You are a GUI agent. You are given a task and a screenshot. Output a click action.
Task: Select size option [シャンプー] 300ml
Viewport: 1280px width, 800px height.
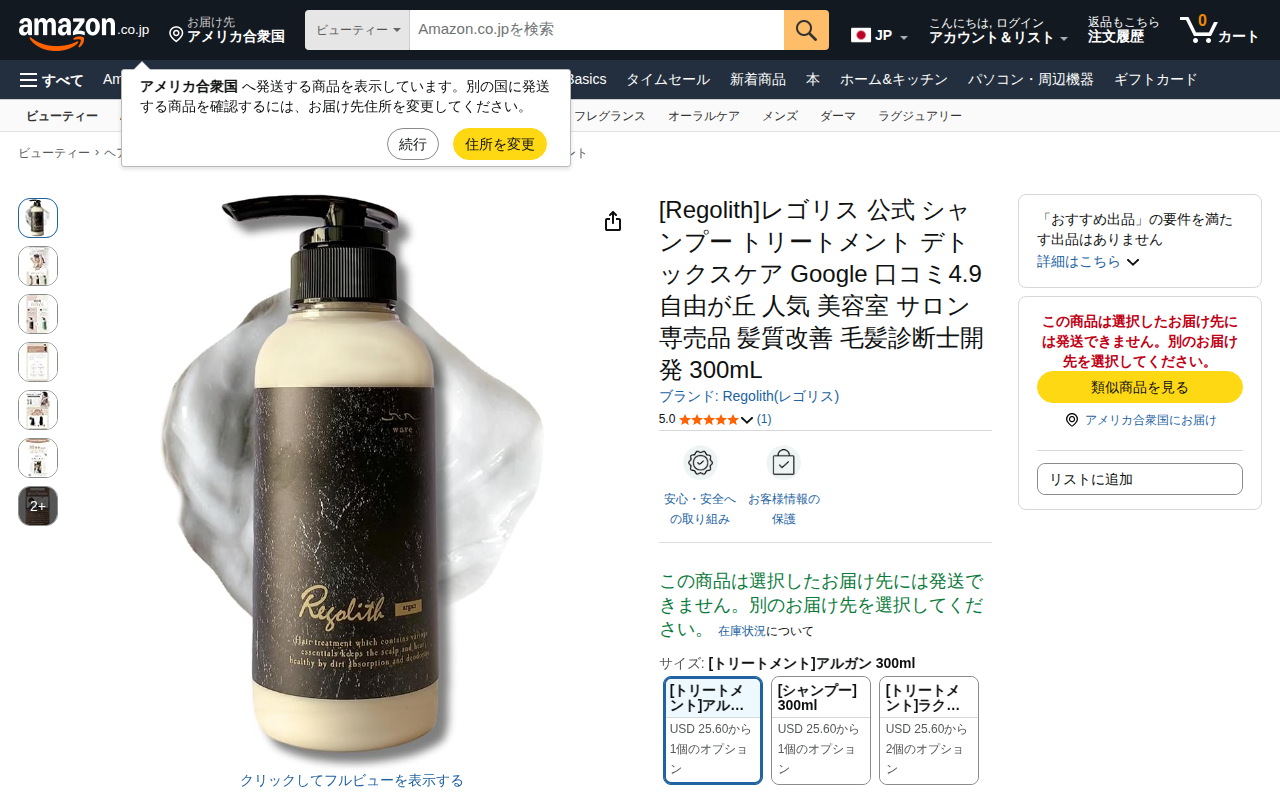pos(821,731)
